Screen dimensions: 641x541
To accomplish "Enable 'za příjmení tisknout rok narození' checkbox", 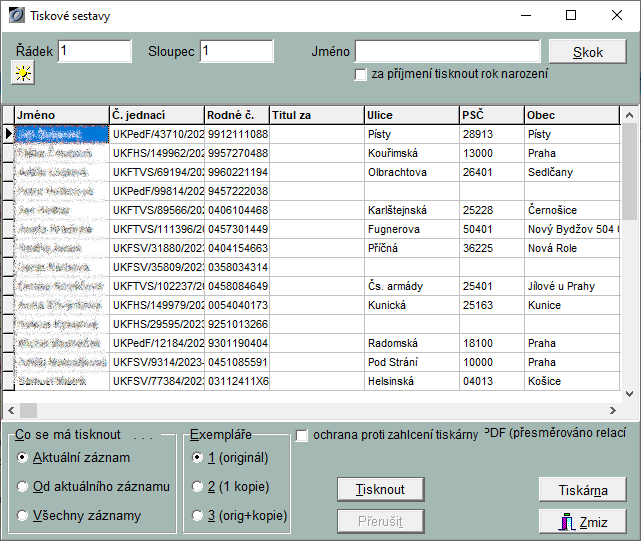I will pyautogui.click(x=361, y=74).
